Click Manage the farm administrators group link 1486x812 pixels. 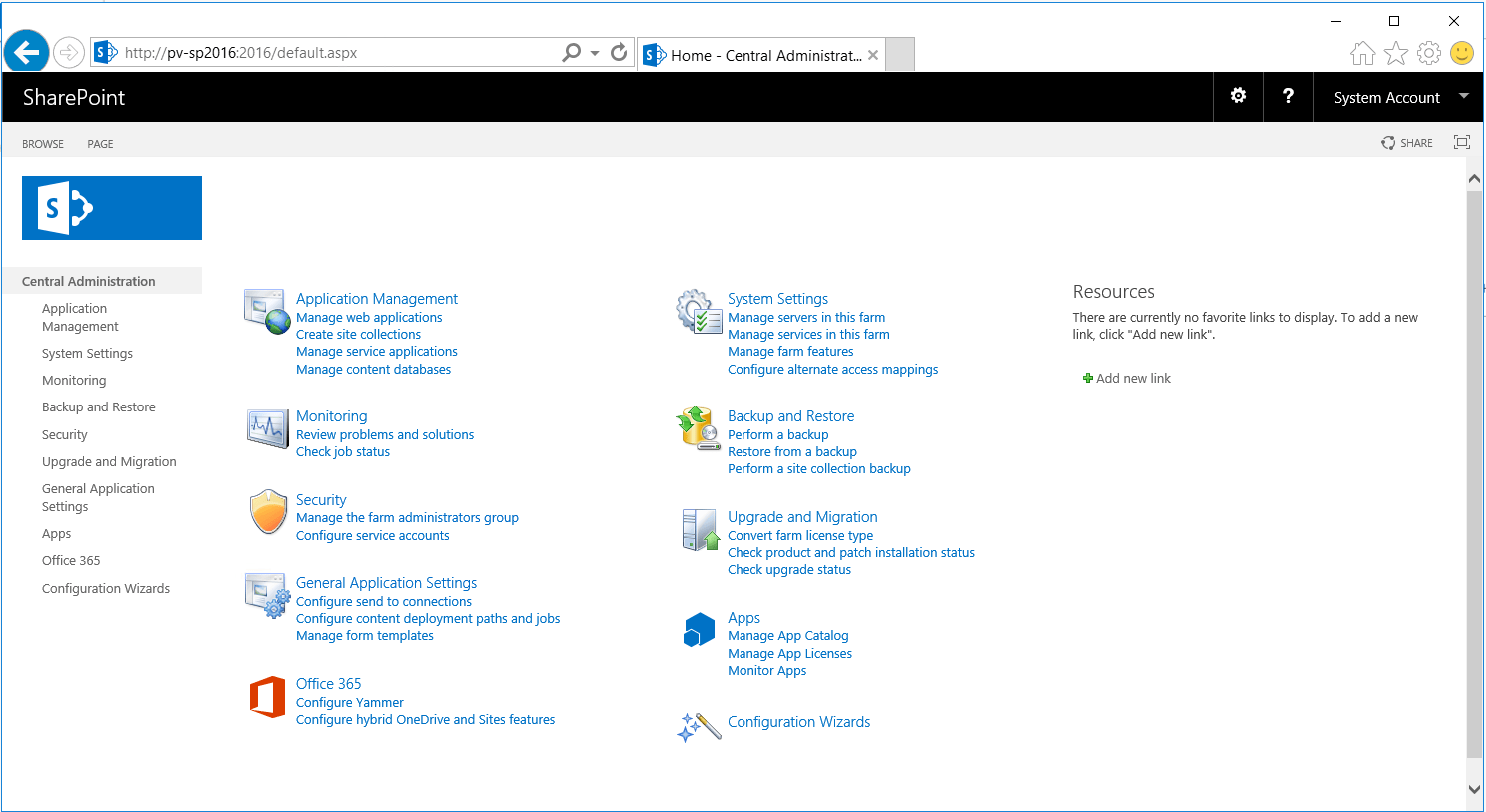407,517
